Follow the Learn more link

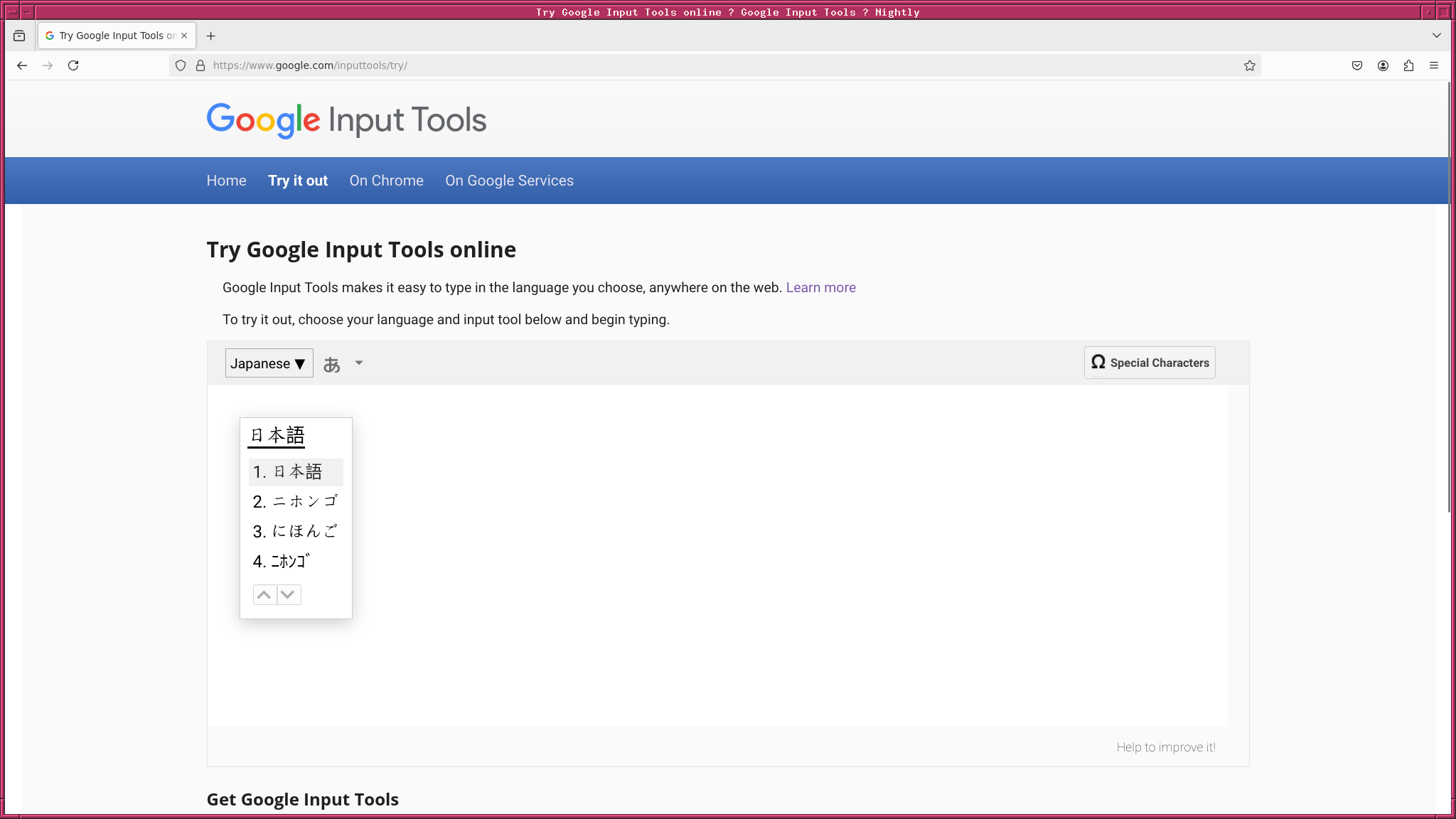point(820,287)
